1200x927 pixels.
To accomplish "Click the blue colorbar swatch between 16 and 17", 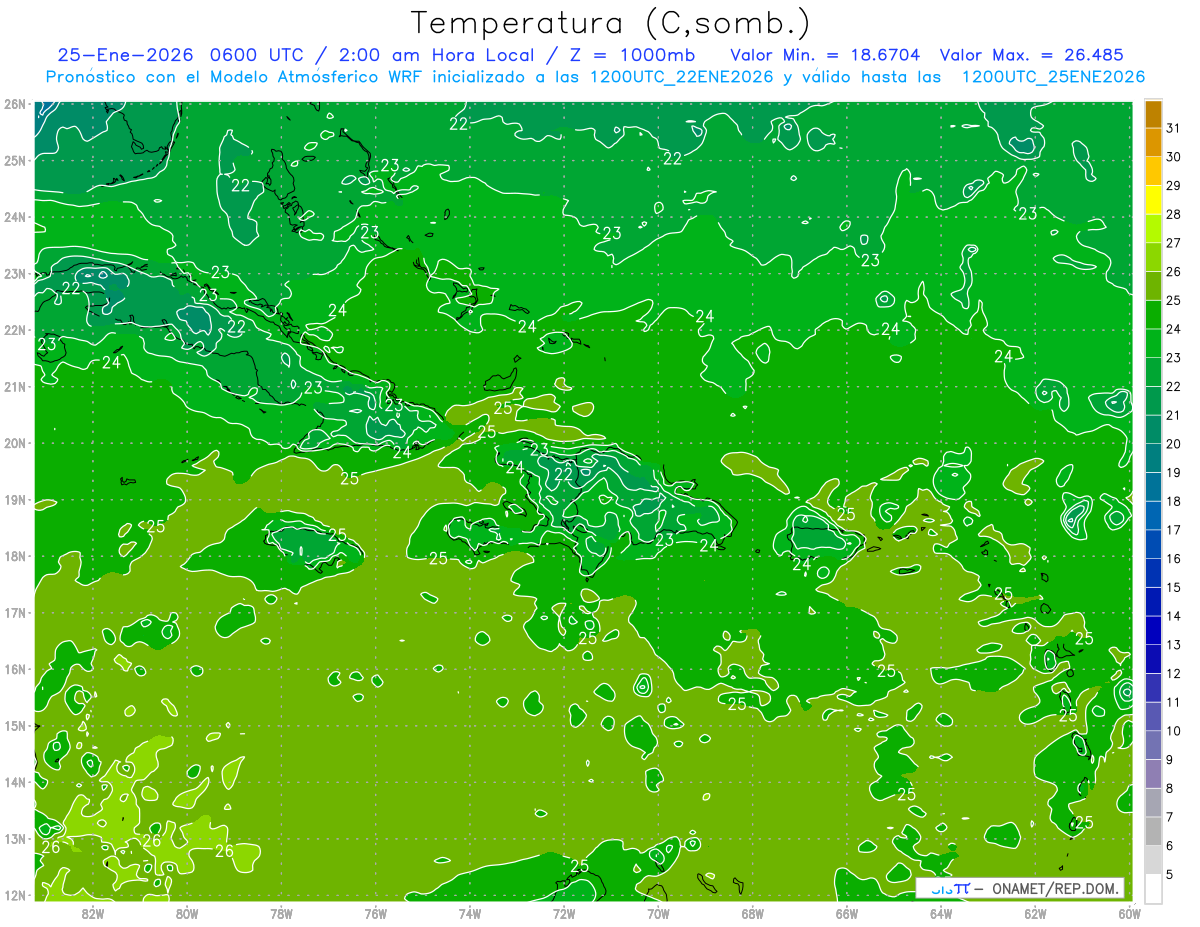I will point(1153,544).
